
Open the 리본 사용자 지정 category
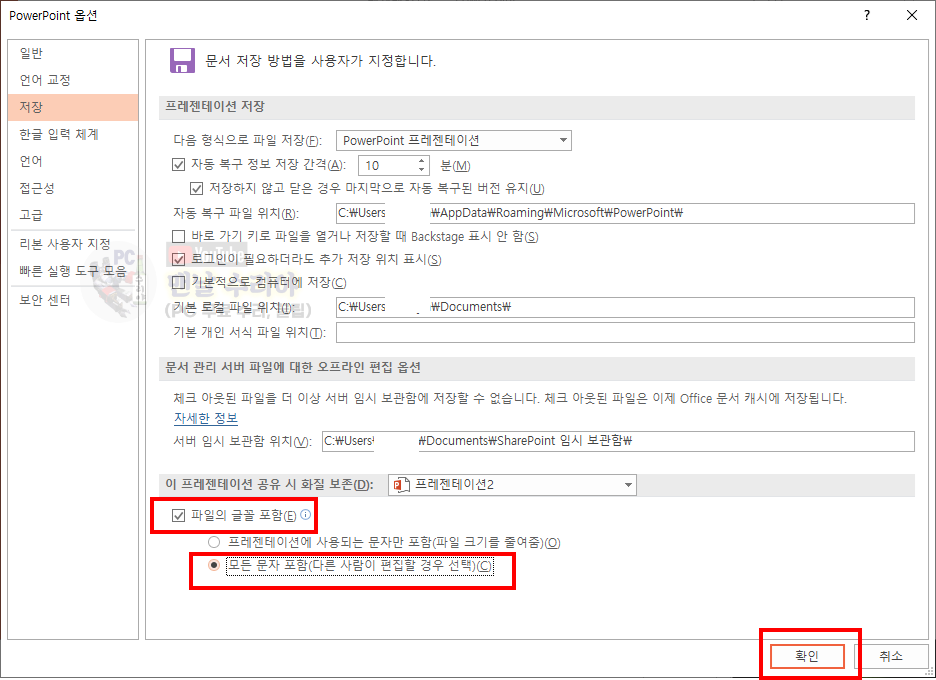click(73, 244)
